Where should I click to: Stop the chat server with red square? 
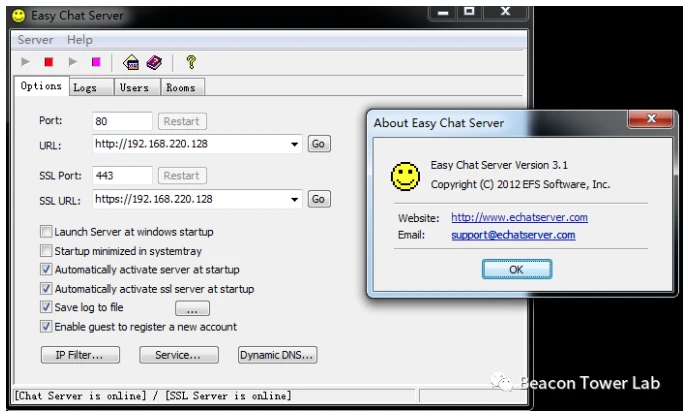click(x=49, y=62)
